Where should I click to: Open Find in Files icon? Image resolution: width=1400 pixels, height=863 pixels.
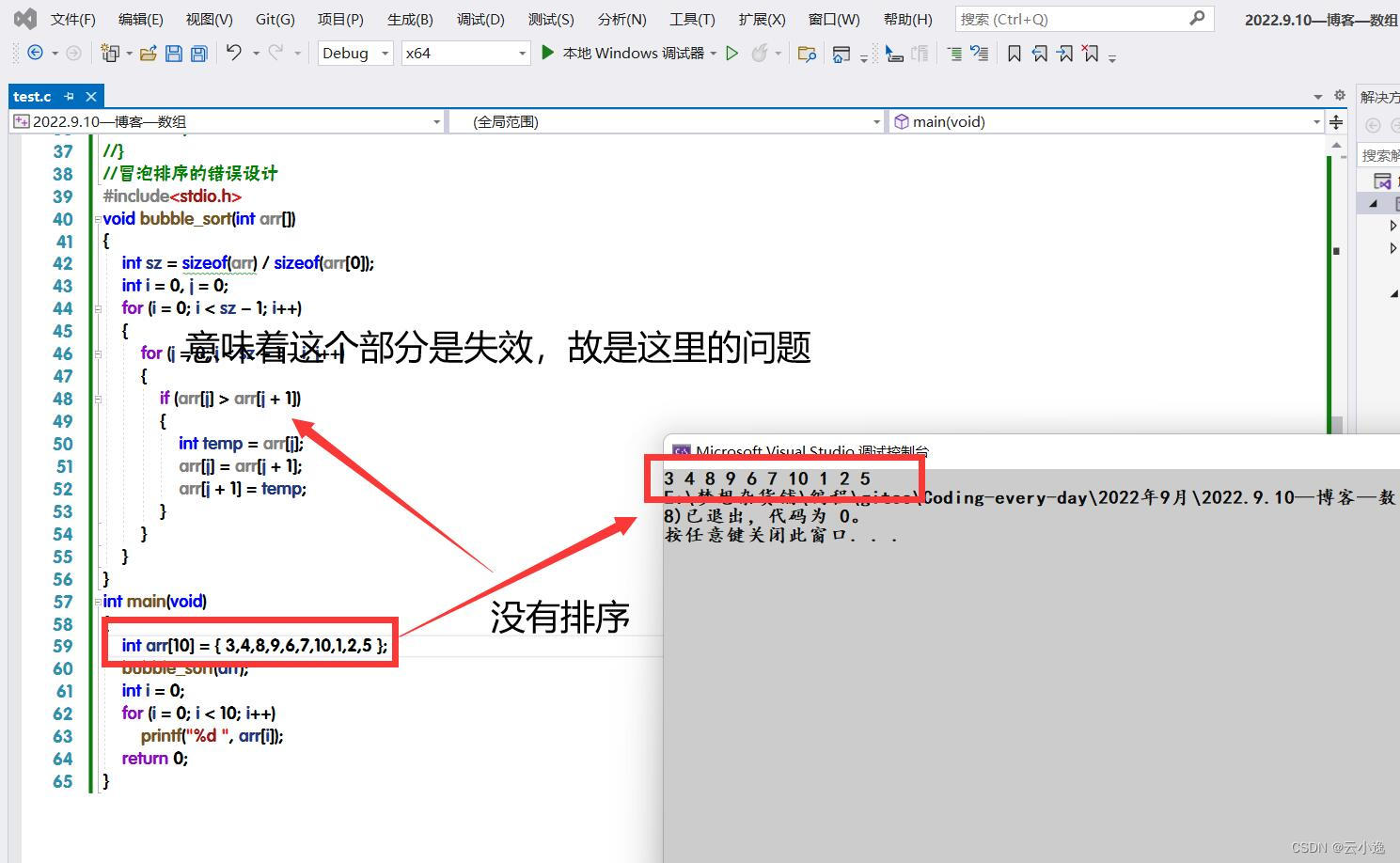click(807, 54)
